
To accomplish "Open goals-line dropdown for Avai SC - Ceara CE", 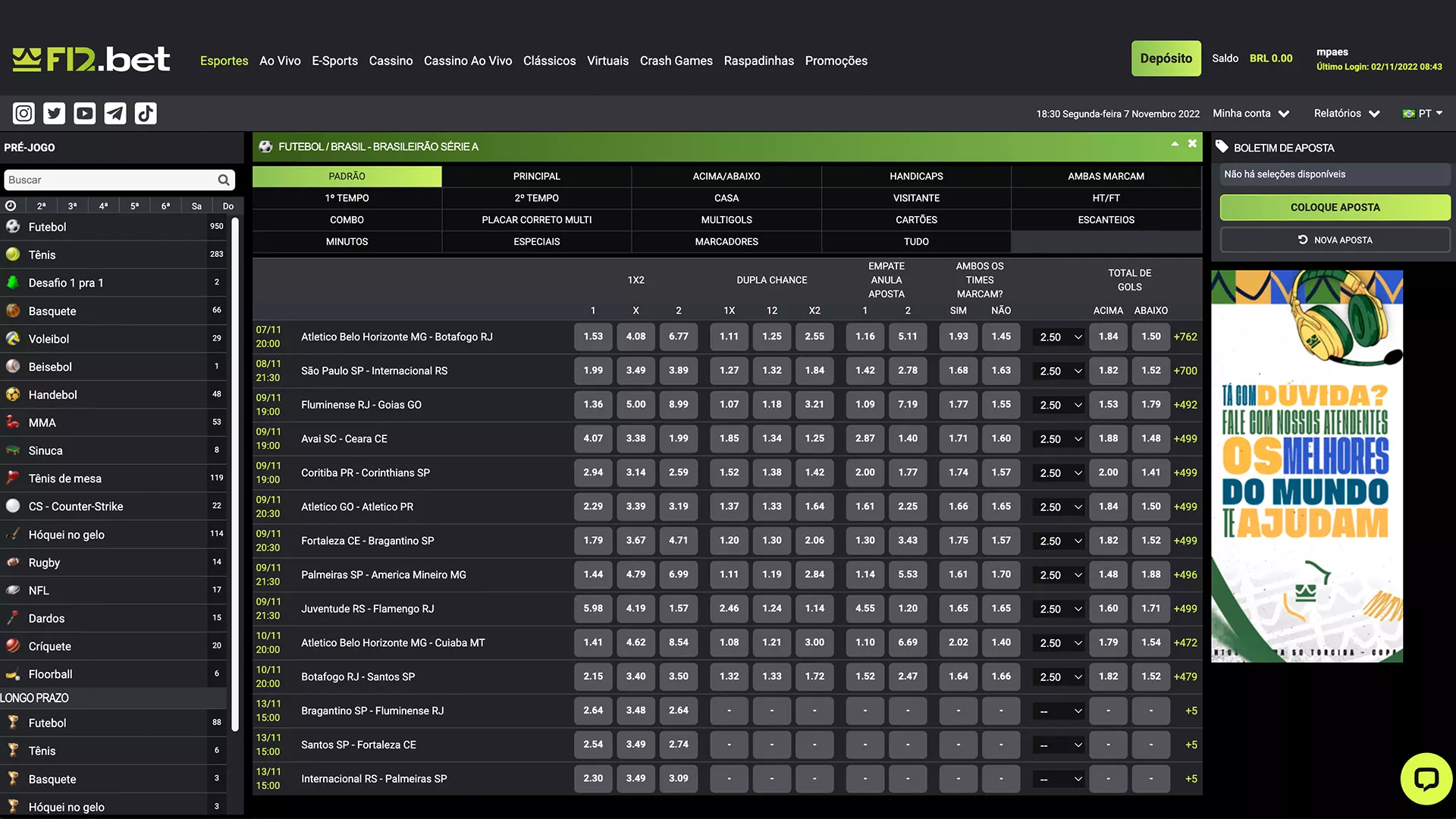I will [x=1059, y=439].
